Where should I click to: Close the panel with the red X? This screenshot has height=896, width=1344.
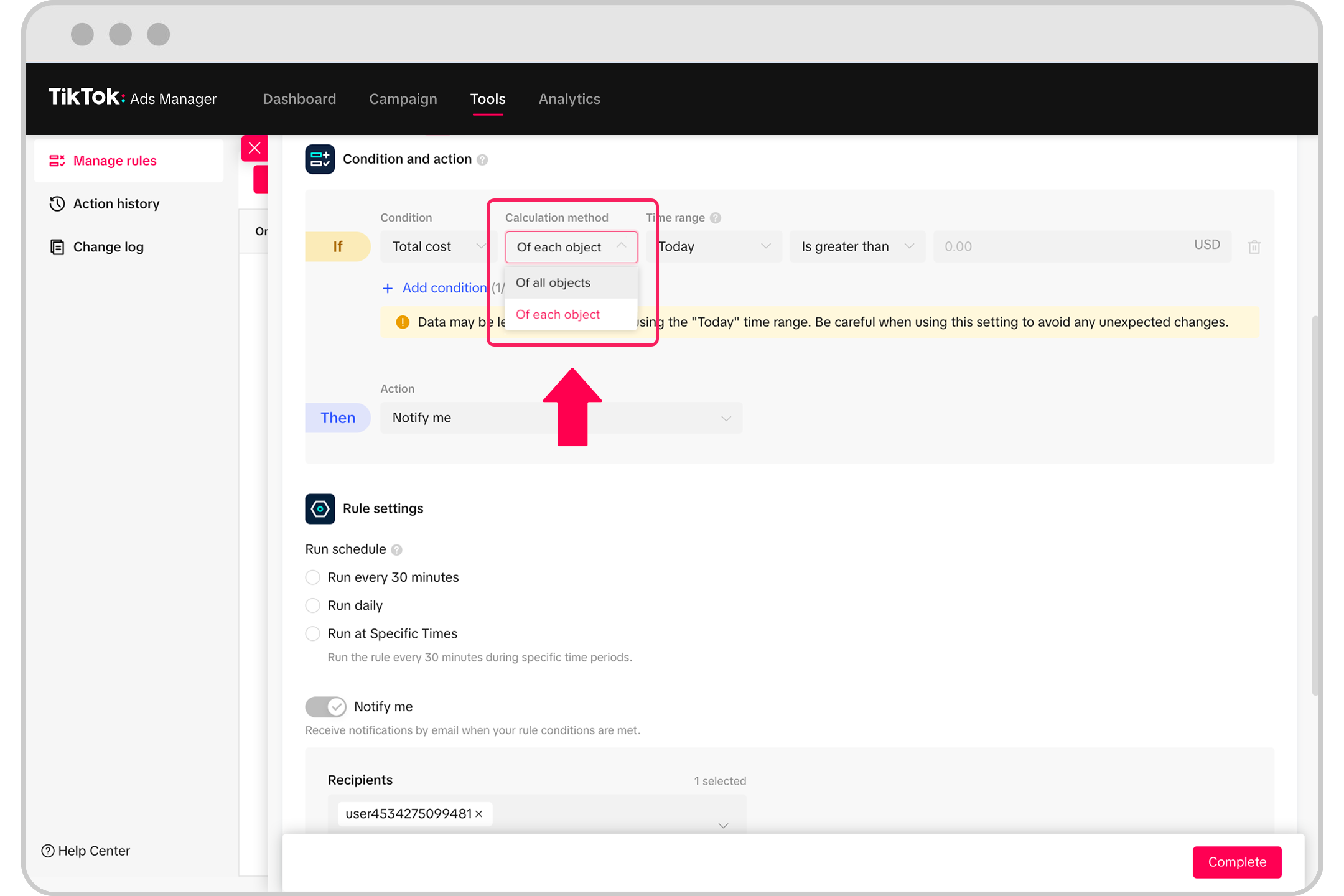pyautogui.click(x=254, y=148)
